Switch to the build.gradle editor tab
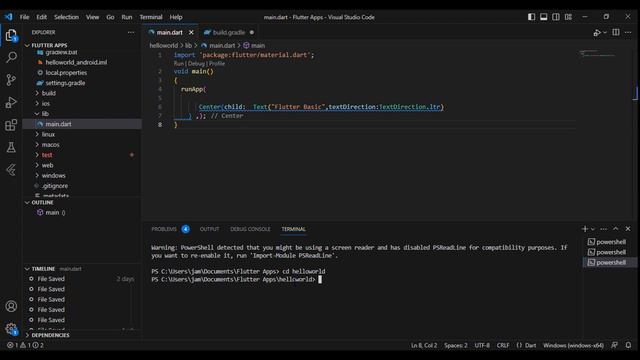Image resolution: width=640 pixels, height=360 pixels. (229, 32)
